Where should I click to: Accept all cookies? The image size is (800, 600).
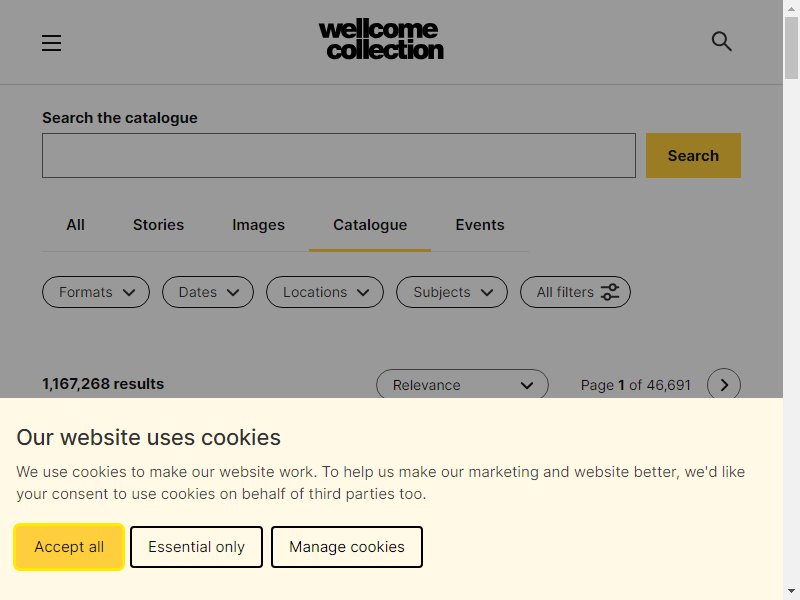69,547
